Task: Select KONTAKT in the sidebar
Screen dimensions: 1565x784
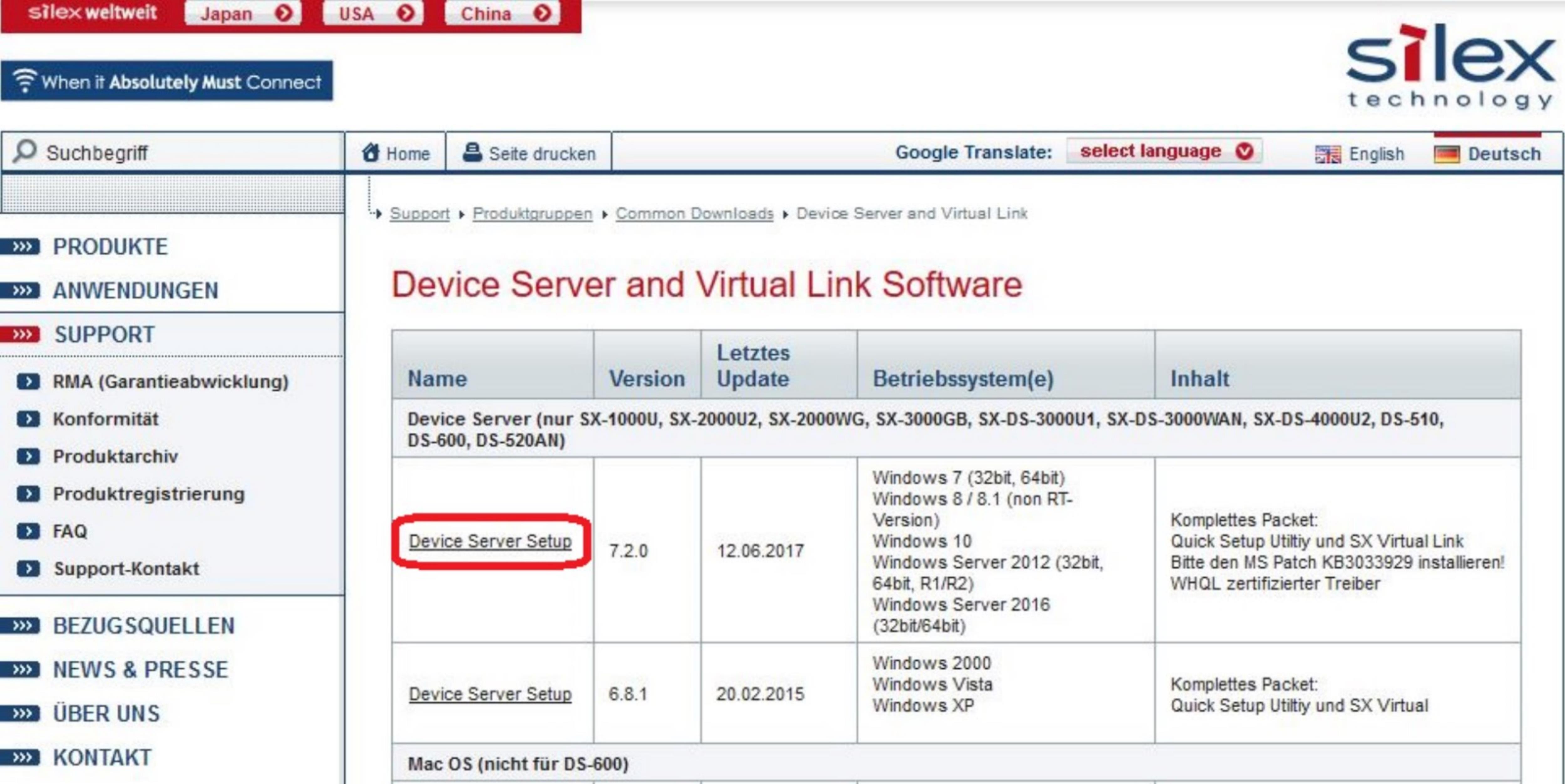Action: [102, 757]
